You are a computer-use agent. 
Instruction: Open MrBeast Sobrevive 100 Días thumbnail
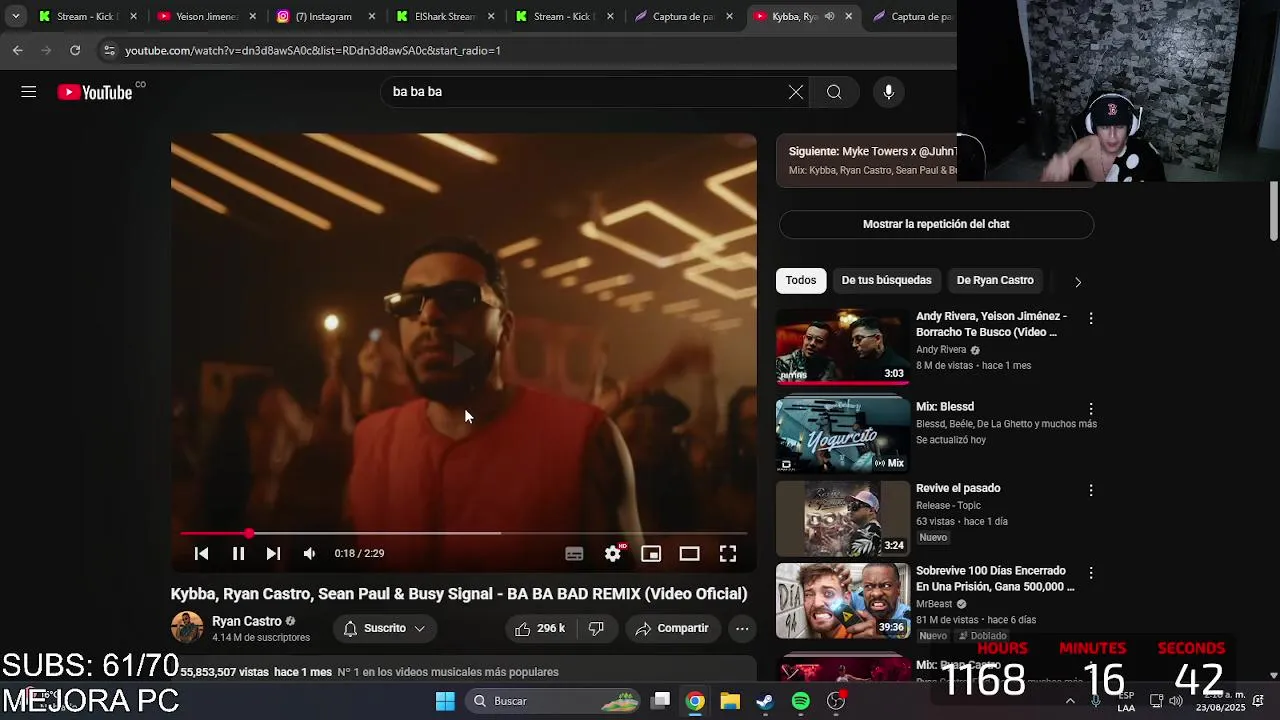coord(843,600)
